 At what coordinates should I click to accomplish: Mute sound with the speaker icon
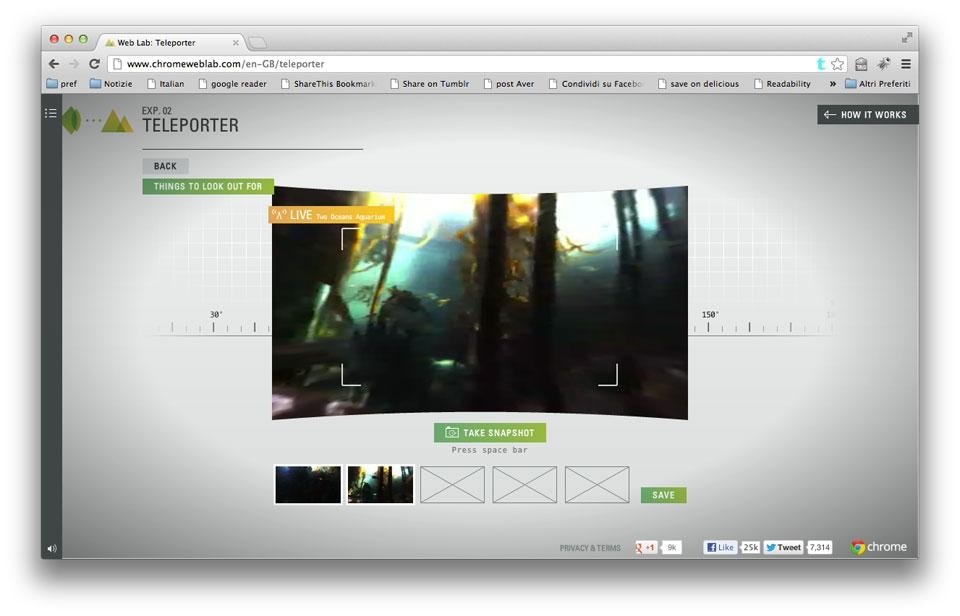pyautogui.click(x=51, y=548)
